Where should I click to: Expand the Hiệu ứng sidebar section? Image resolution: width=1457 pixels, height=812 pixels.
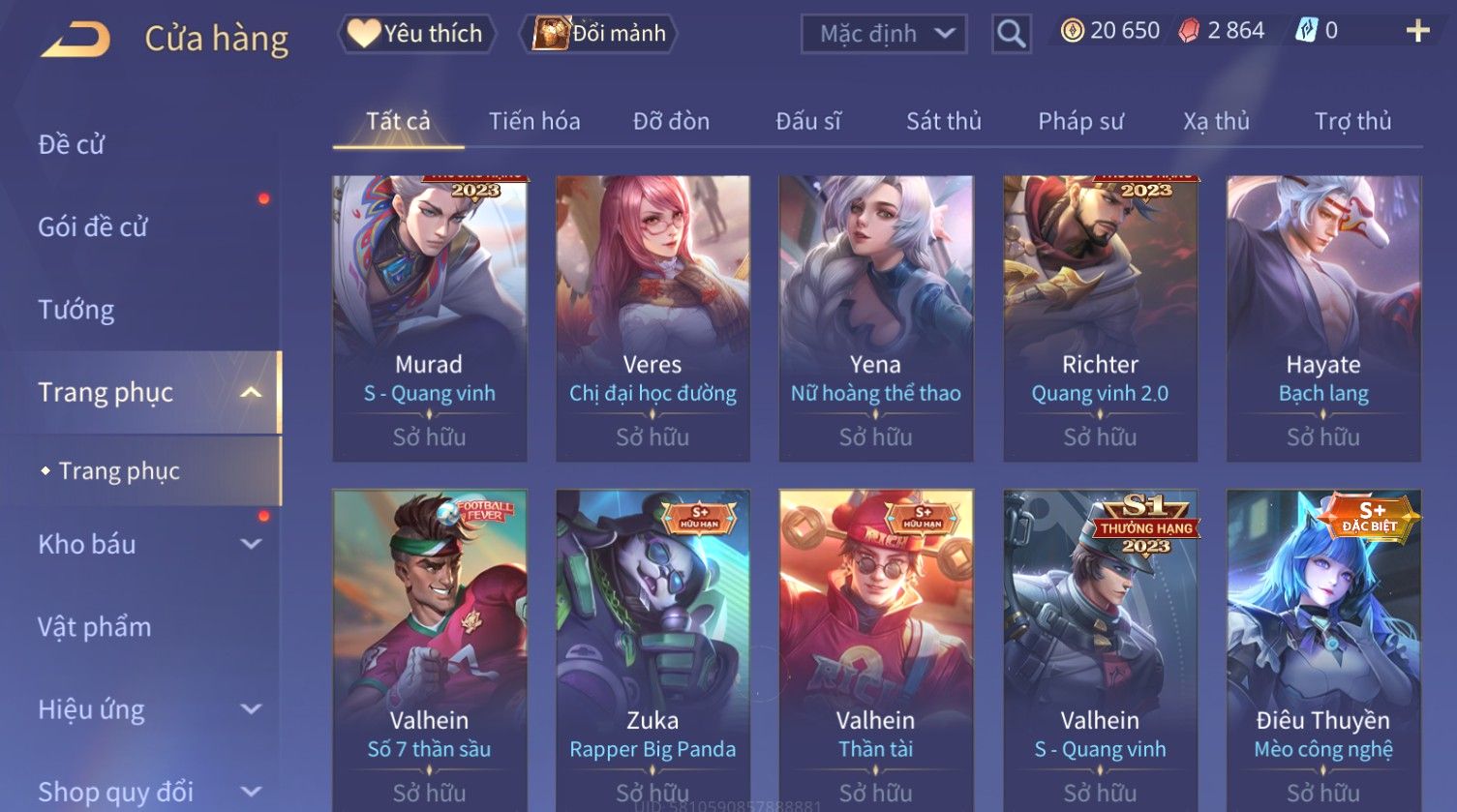click(251, 709)
